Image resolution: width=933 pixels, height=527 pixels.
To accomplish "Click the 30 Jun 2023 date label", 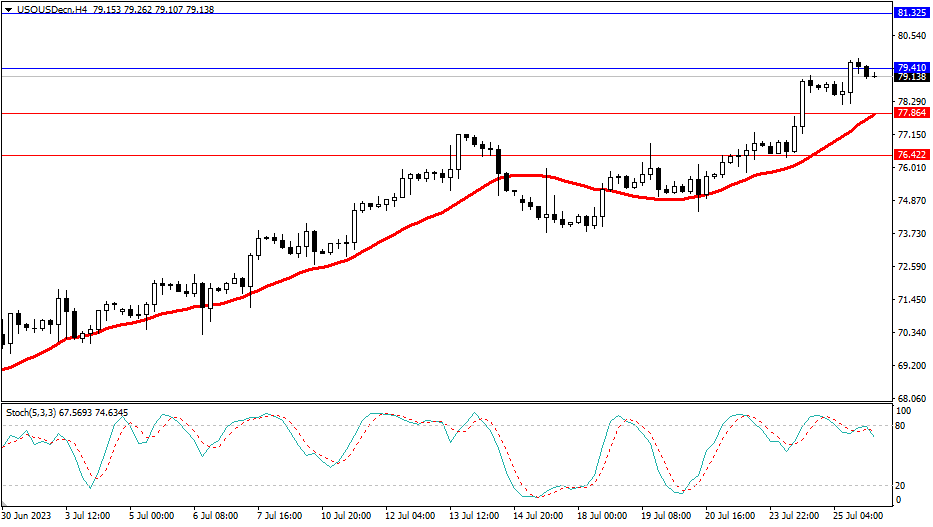I will pos(28,516).
